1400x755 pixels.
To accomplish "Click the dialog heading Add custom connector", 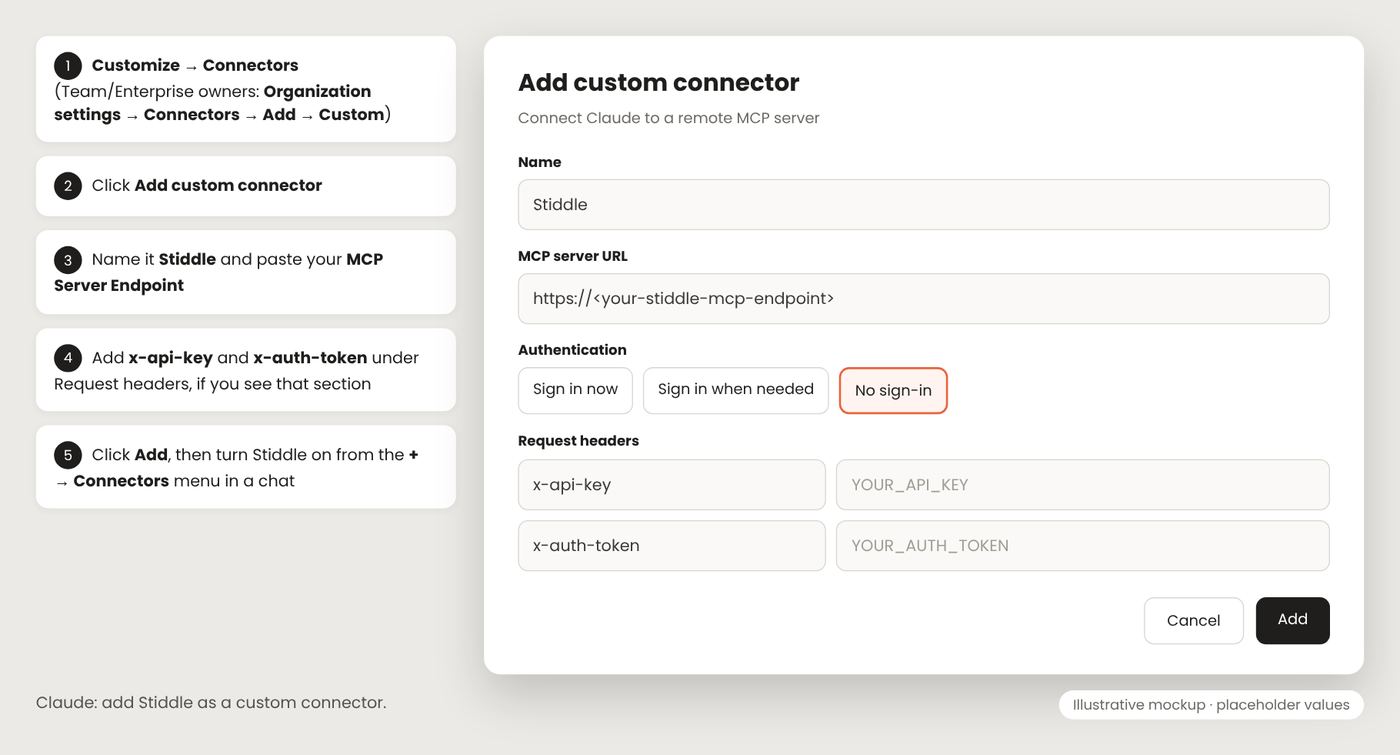I will [659, 82].
